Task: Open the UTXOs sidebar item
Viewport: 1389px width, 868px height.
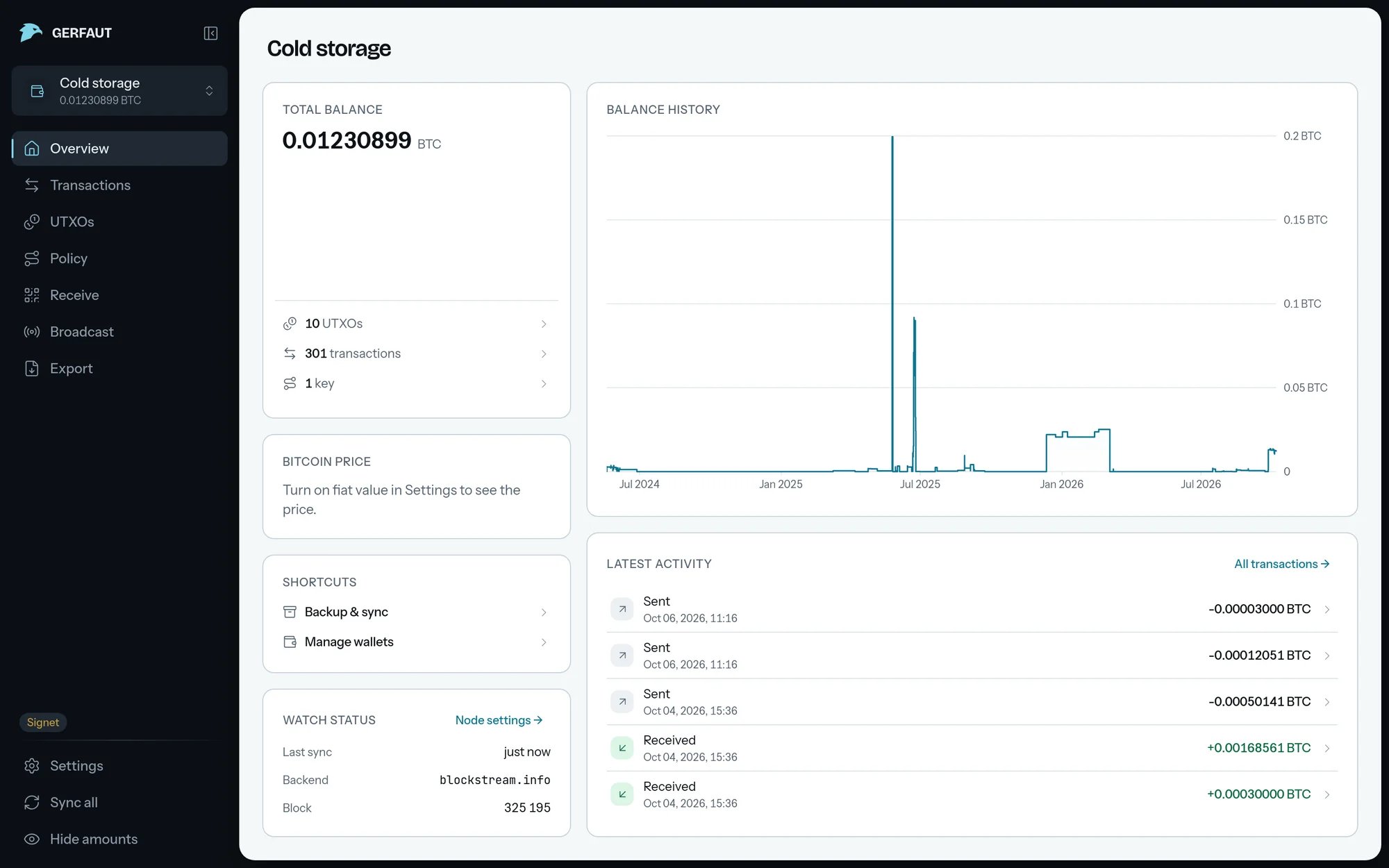Action: (119, 222)
